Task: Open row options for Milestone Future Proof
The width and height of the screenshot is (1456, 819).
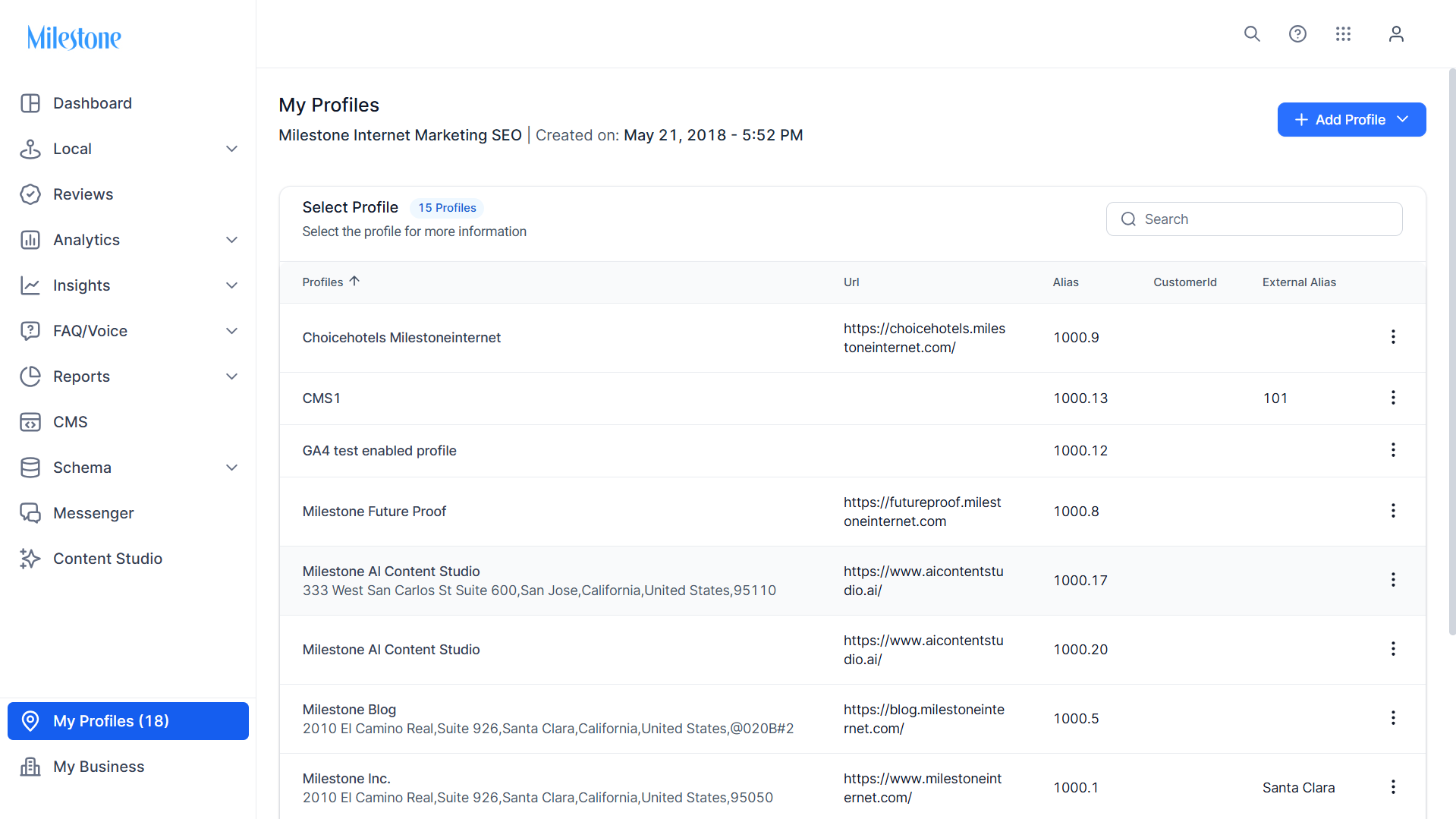Action: pos(1393,511)
